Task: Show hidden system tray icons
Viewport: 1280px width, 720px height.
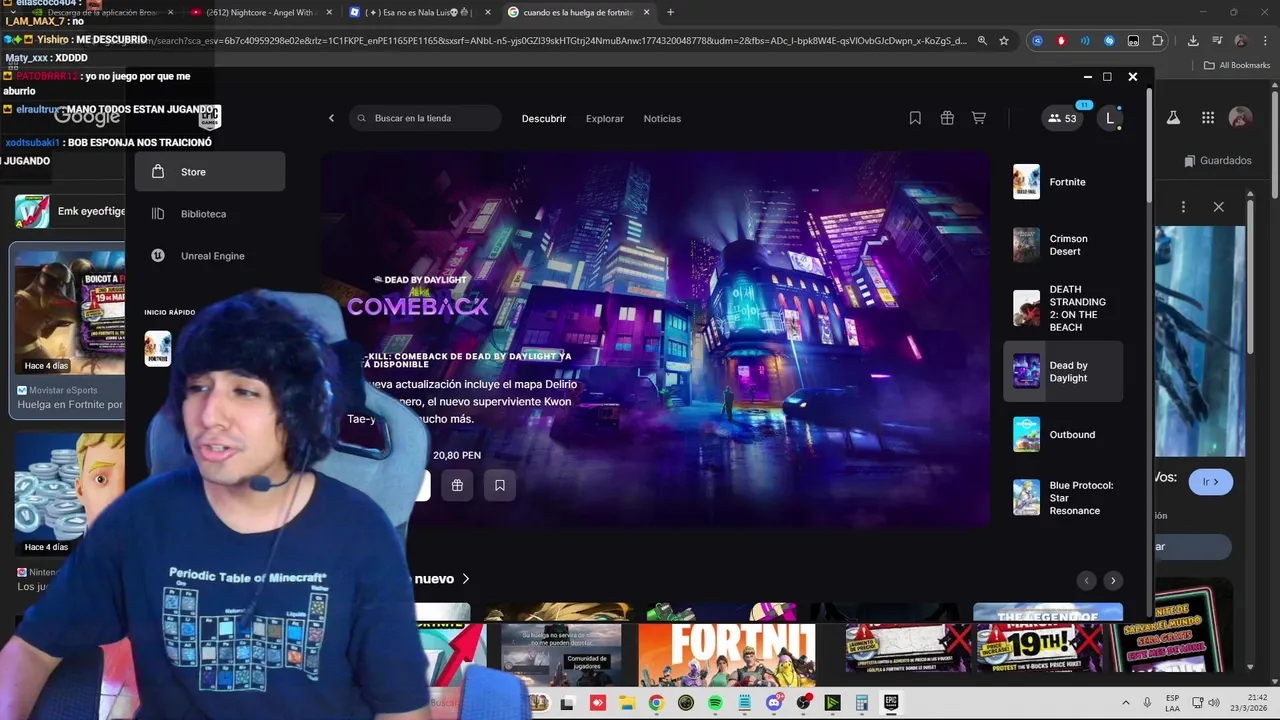Action: (1125, 703)
